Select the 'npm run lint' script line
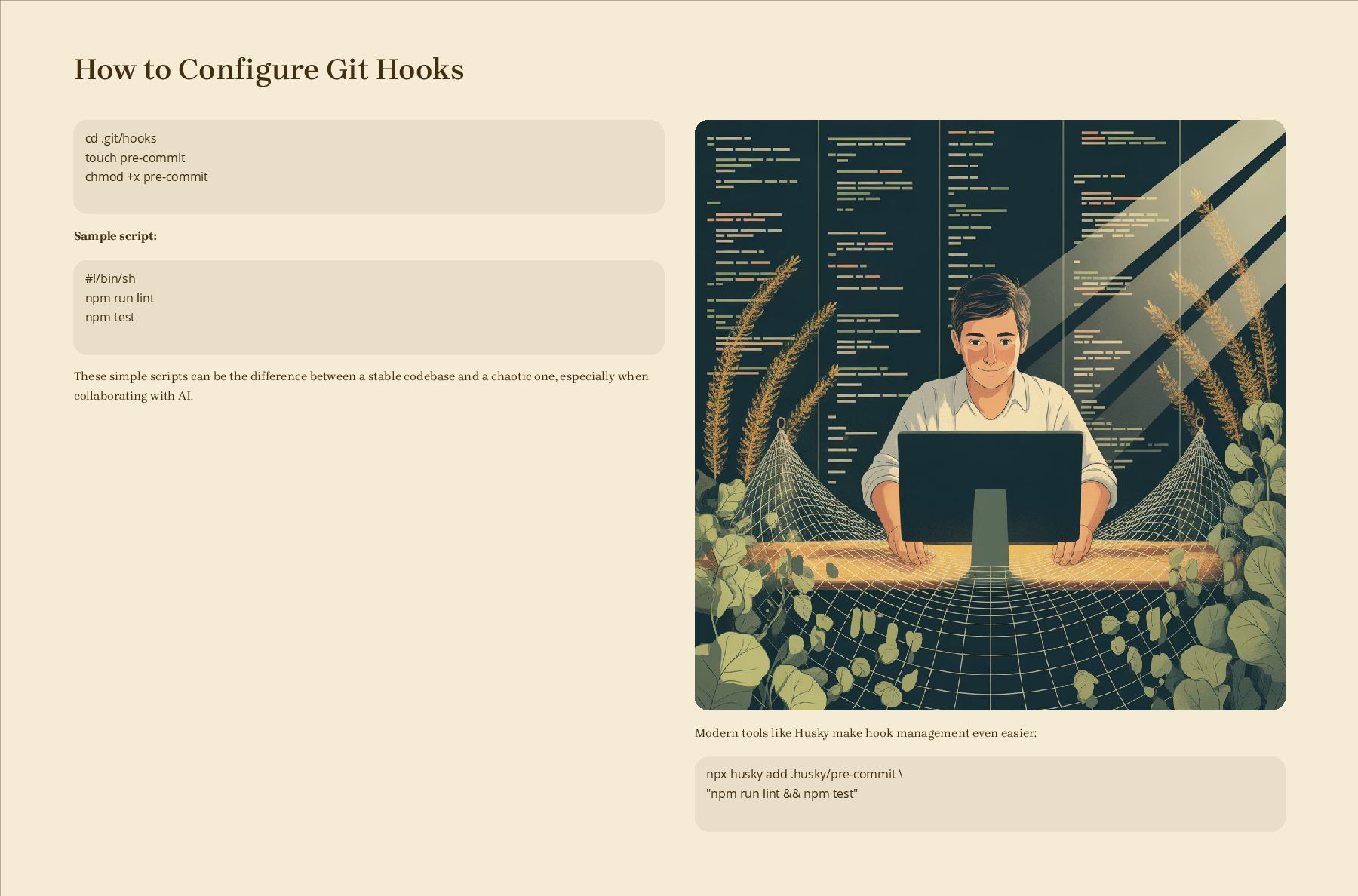Image resolution: width=1358 pixels, height=896 pixels. coord(119,298)
